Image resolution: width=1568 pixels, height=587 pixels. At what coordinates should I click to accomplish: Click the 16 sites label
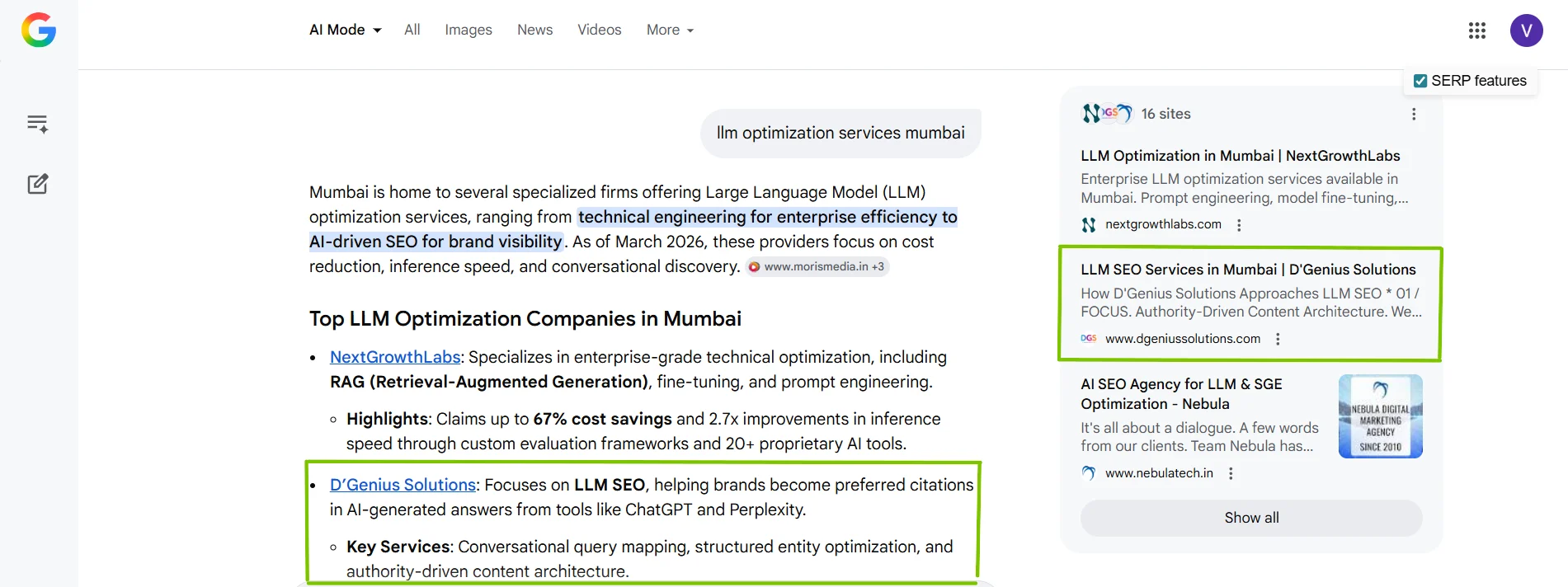coord(1166,114)
